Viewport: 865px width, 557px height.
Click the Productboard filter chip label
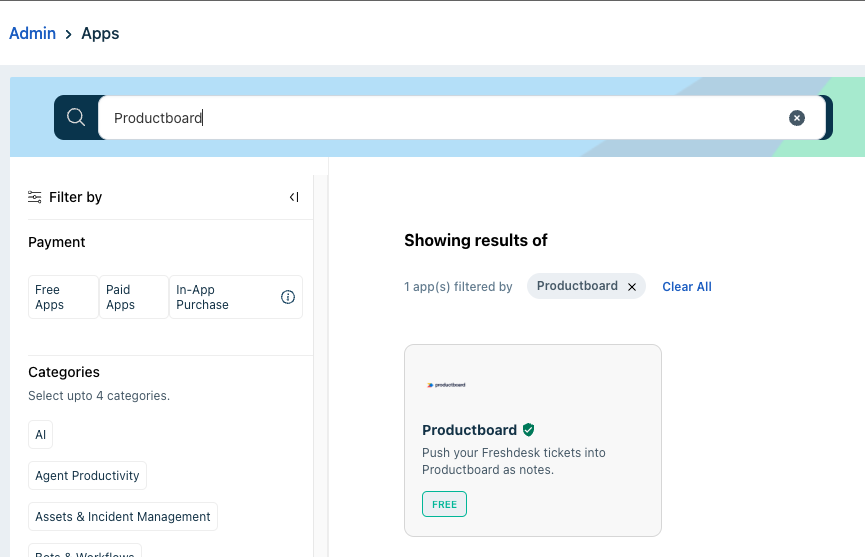coord(577,286)
